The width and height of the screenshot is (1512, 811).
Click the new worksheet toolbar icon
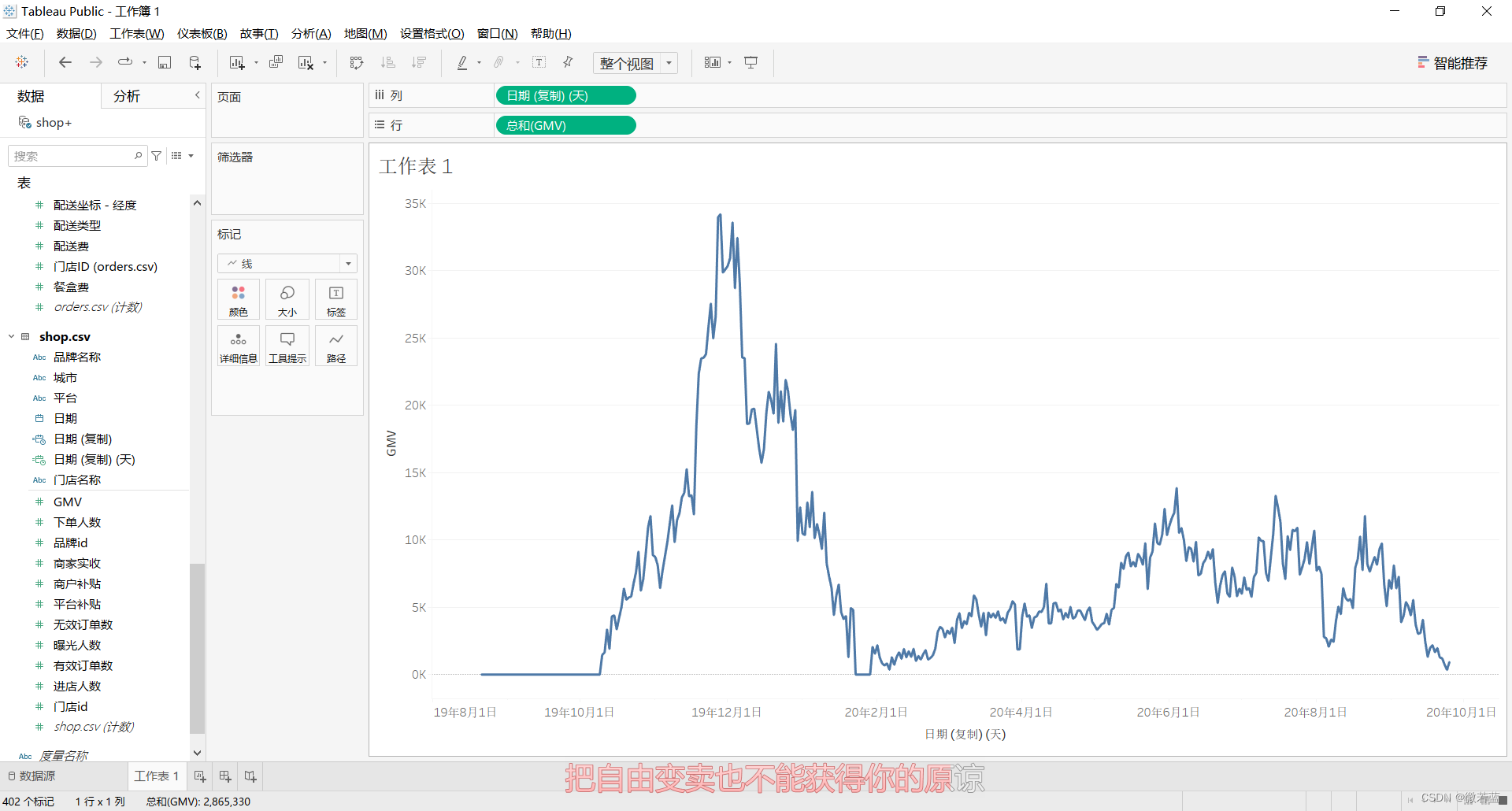[x=237, y=62]
